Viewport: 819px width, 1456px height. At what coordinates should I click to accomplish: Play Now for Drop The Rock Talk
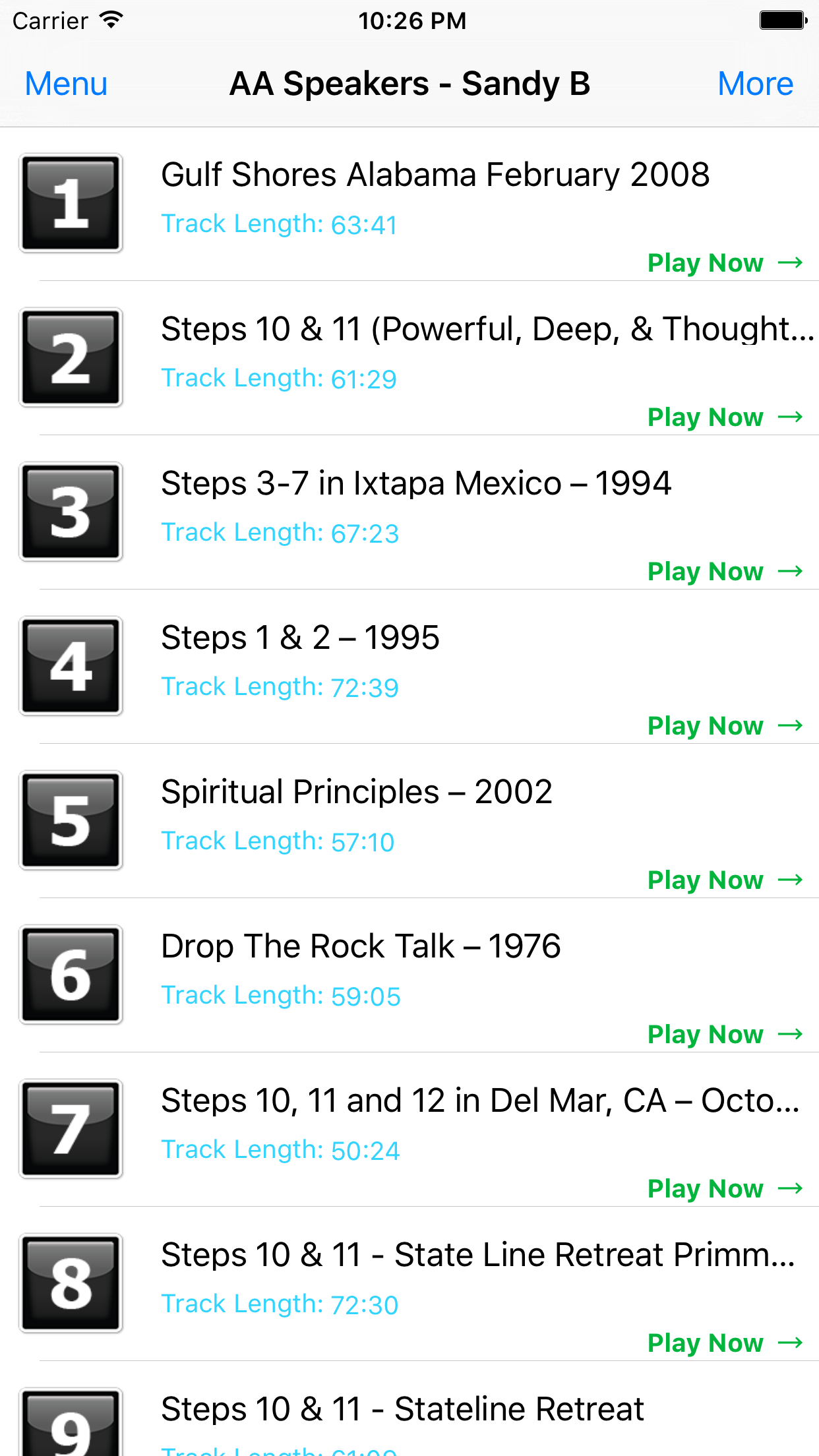click(x=725, y=1035)
